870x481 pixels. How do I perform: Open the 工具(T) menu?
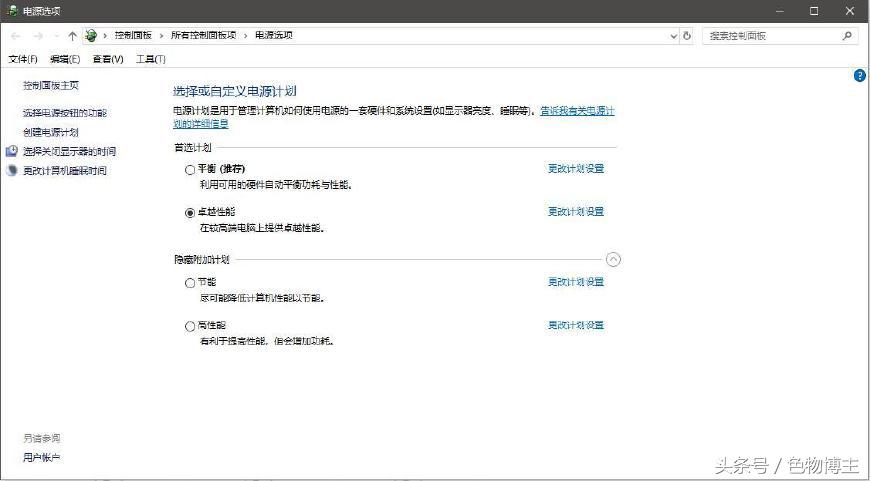151,59
